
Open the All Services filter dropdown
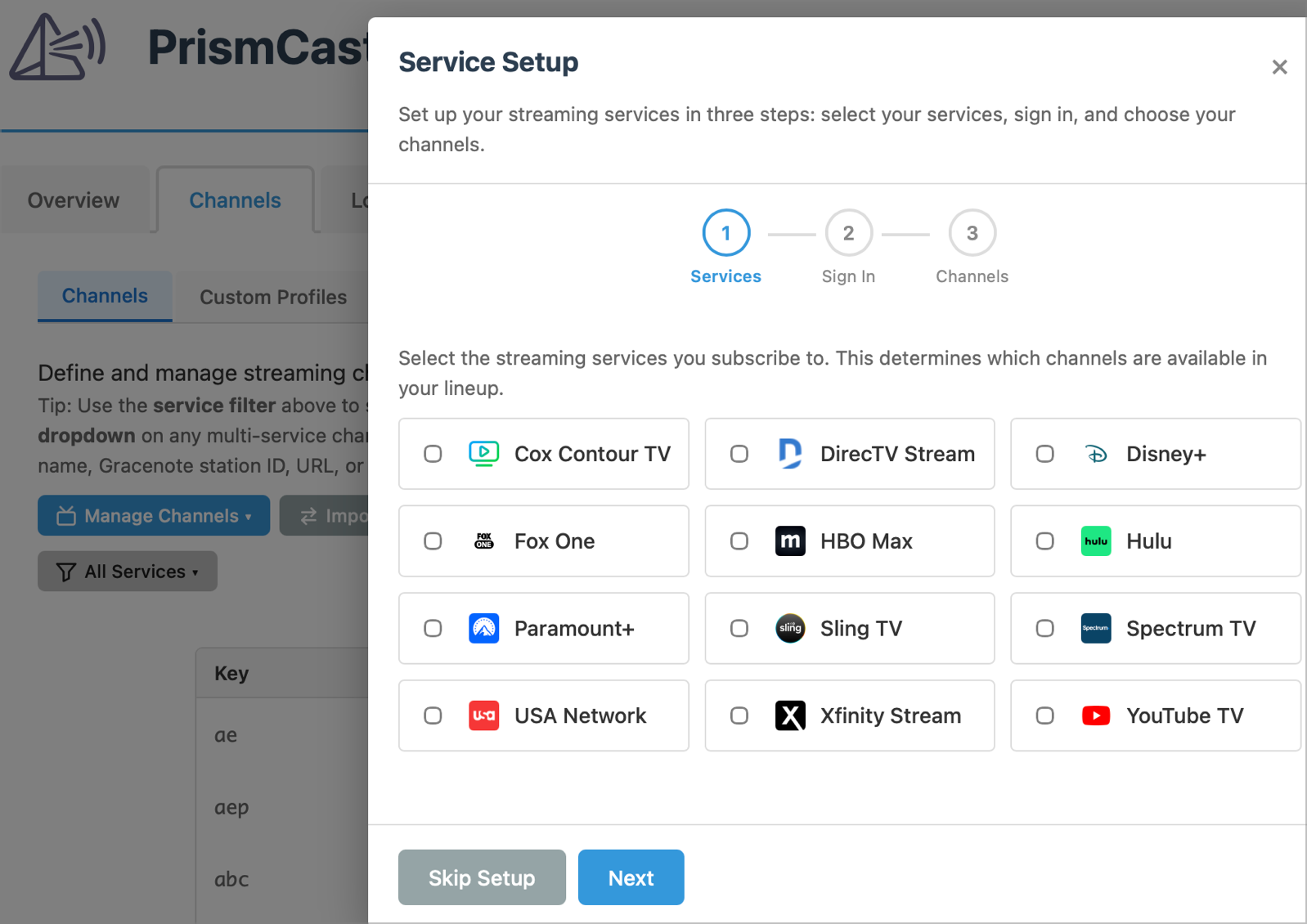[x=128, y=571]
